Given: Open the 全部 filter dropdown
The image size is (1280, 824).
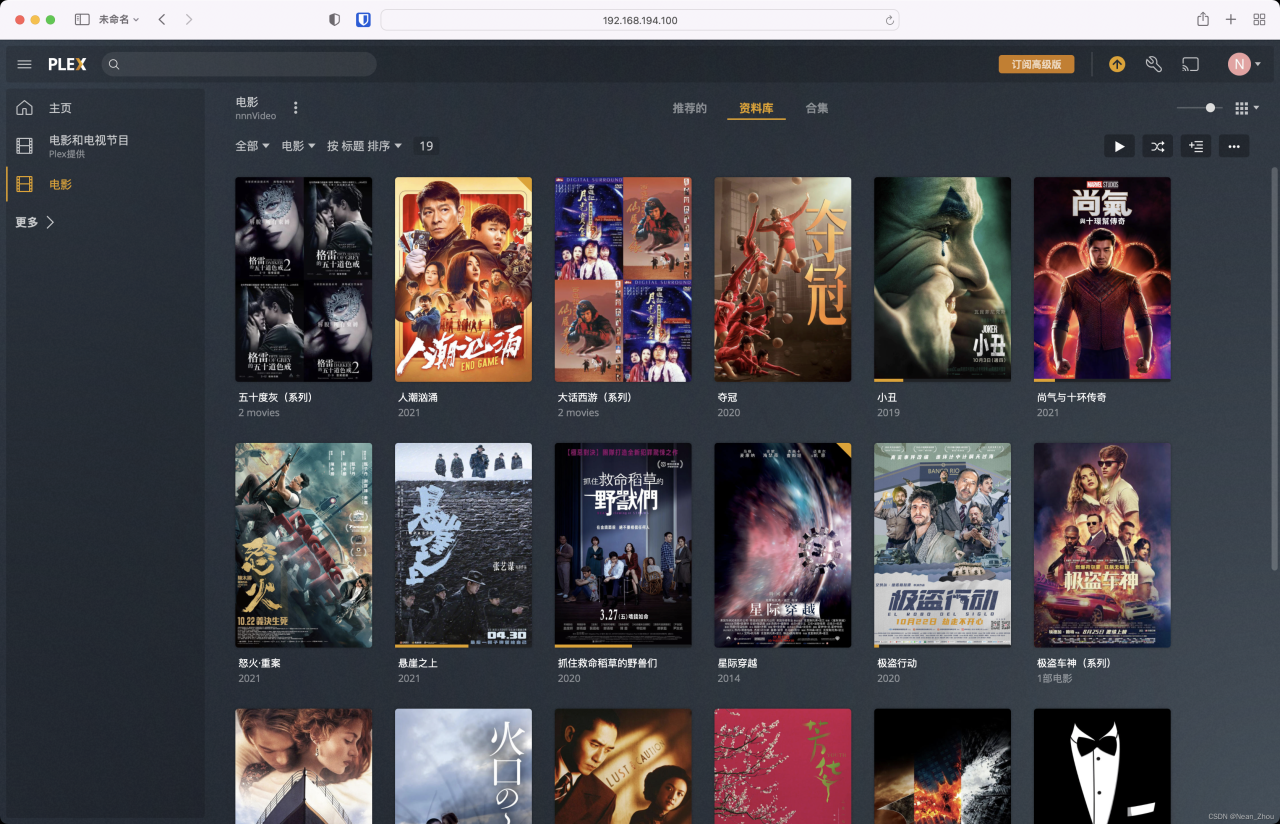Looking at the screenshot, I should [x=253, y=146].
